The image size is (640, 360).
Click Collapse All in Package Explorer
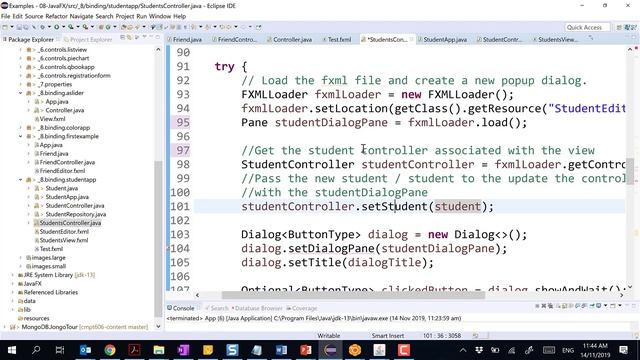122,38
